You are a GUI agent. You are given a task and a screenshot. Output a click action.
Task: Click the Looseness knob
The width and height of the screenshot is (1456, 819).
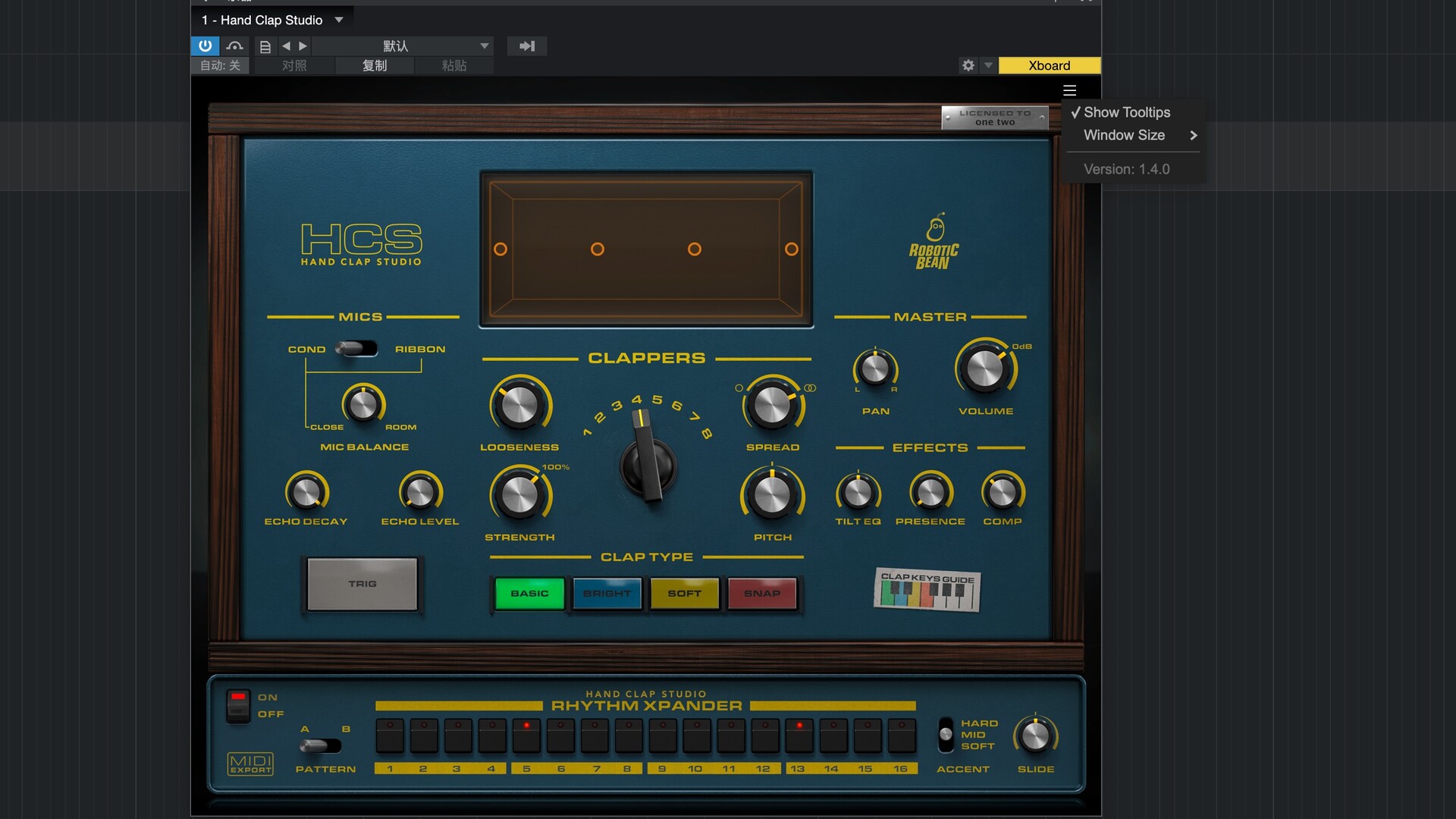[520, 405]
